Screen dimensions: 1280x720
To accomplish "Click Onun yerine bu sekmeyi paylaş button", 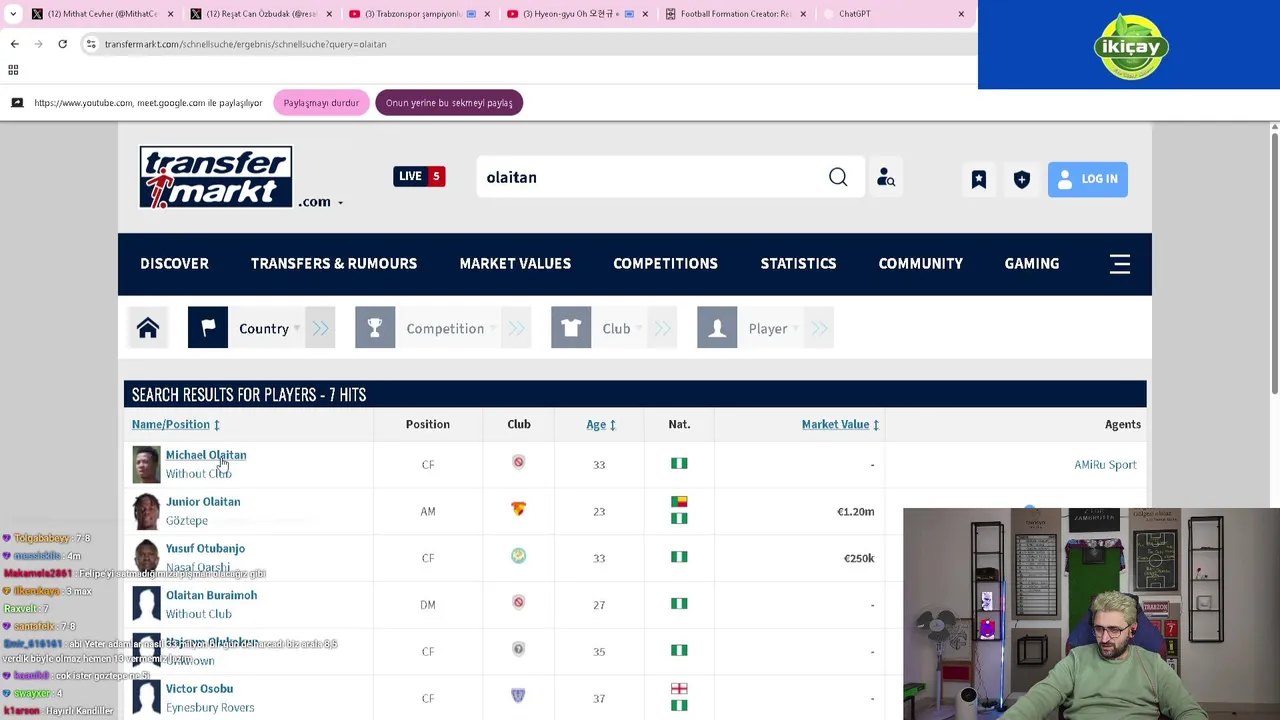I will click(449, 103).
